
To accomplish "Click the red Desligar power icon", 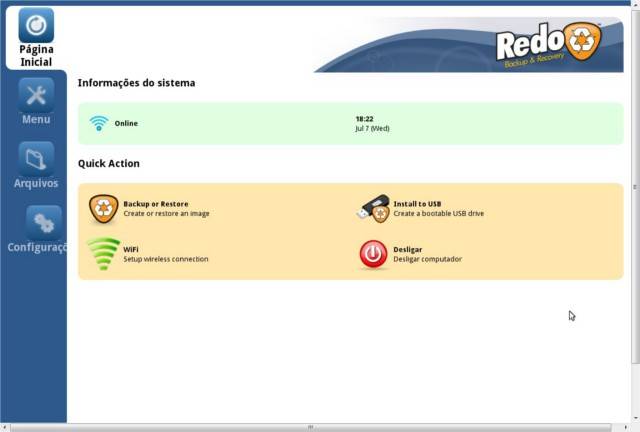I will (373, 254).
